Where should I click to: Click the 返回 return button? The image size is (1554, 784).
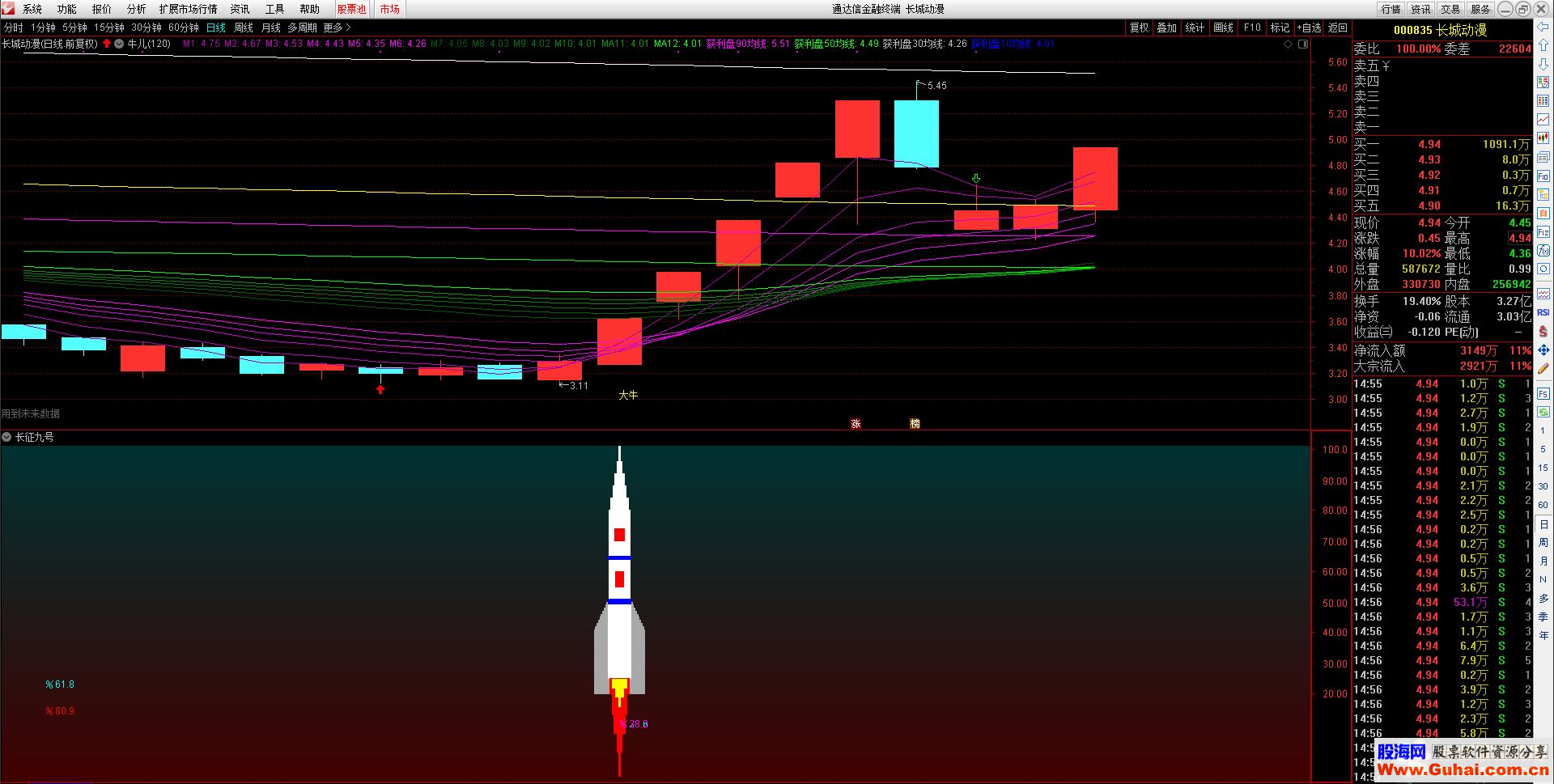[1338, 28]
